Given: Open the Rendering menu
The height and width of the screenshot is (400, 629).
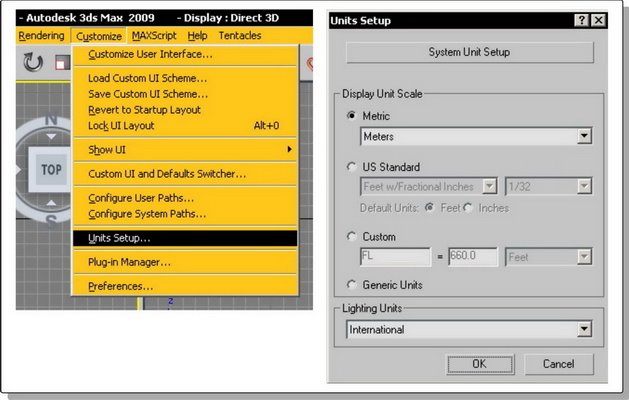Looking at the screenshot, I should tap(41, 36).
